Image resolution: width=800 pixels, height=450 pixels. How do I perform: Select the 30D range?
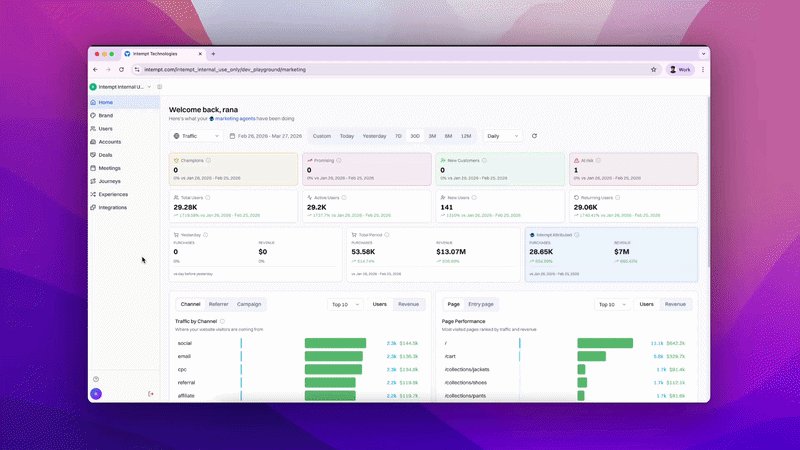pos(415,136)
